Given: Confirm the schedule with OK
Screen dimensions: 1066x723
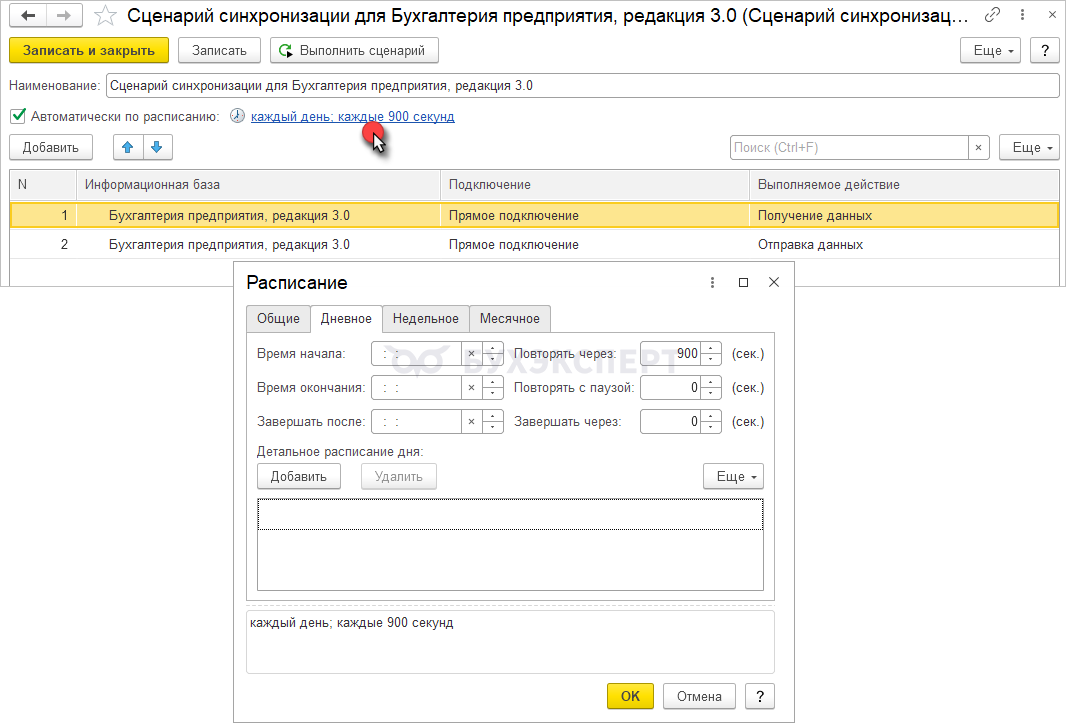Looking at the screenshot, I should point(630,696).
